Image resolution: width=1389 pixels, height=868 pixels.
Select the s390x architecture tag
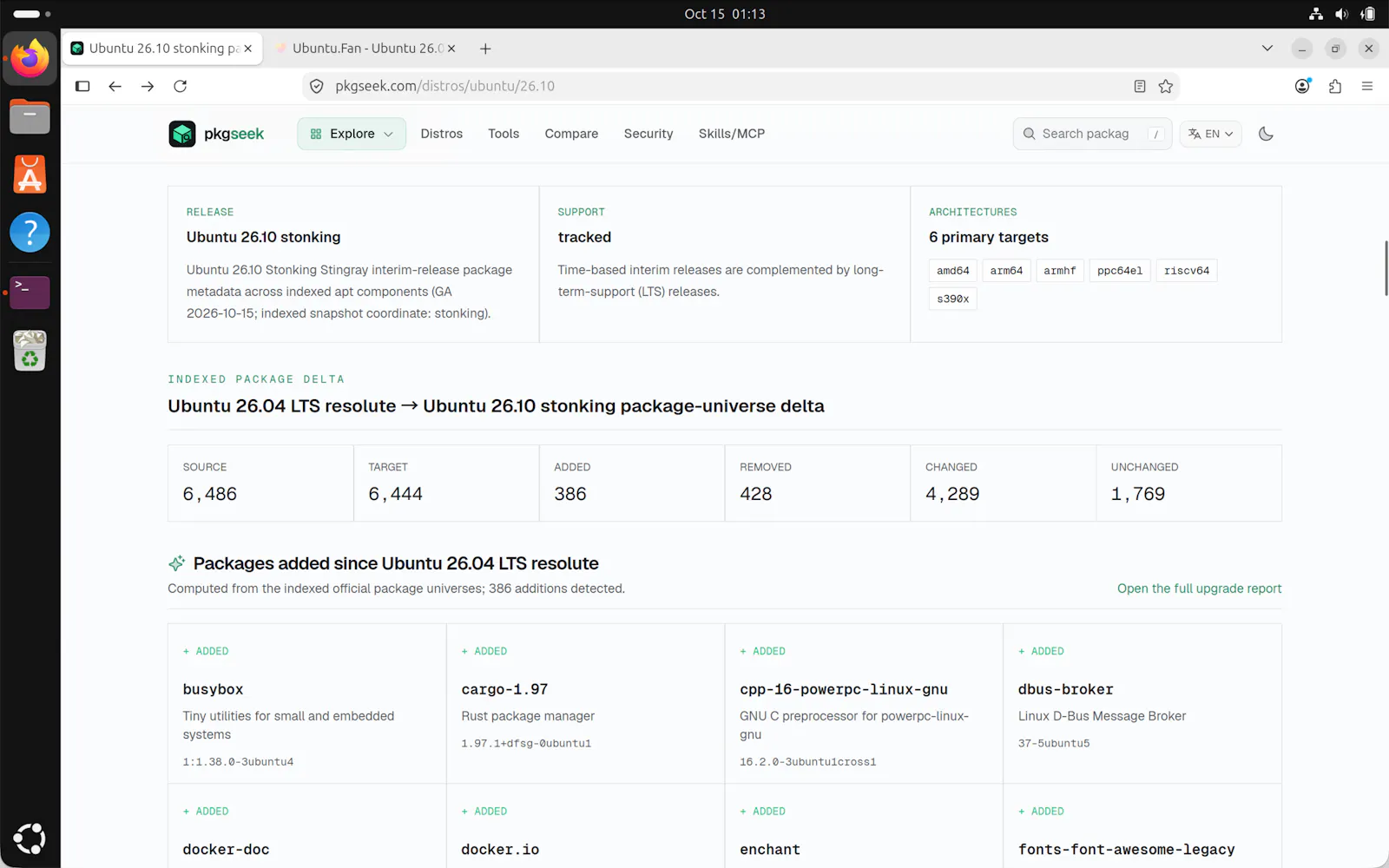point(953,299)
